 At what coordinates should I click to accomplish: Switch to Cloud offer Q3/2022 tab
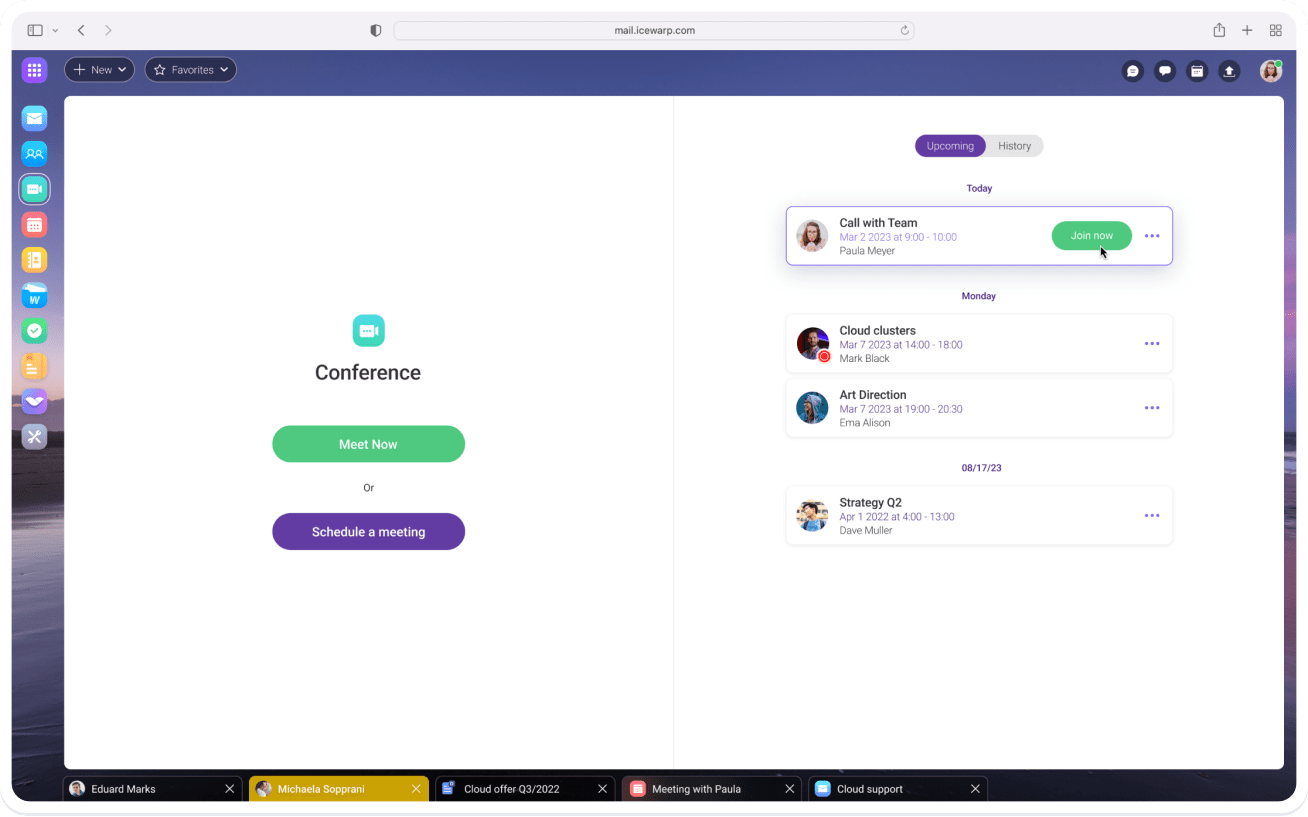[511, 789]
